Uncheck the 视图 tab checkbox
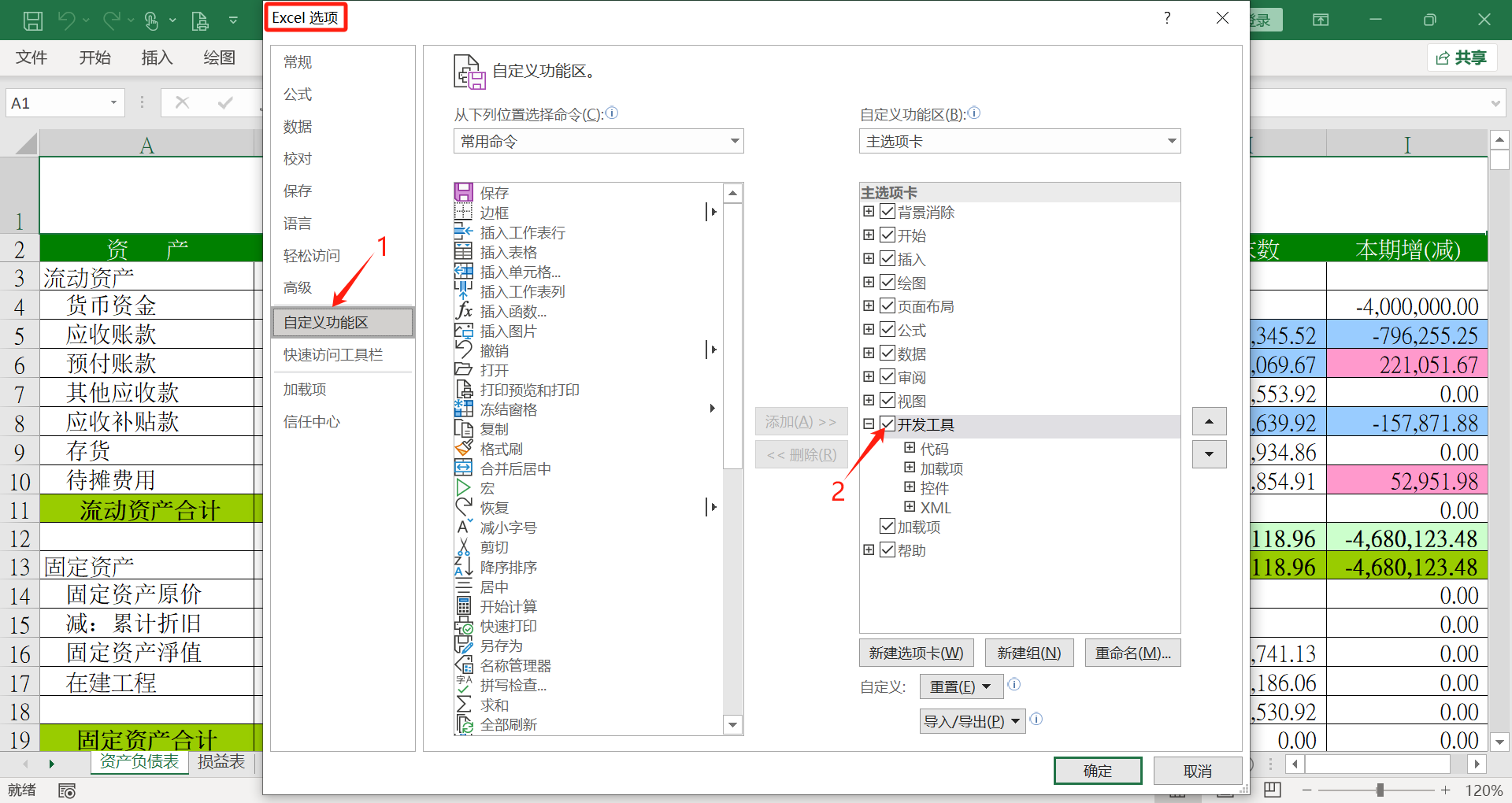This screenshot has height=803, width=1512. point(888,400)
